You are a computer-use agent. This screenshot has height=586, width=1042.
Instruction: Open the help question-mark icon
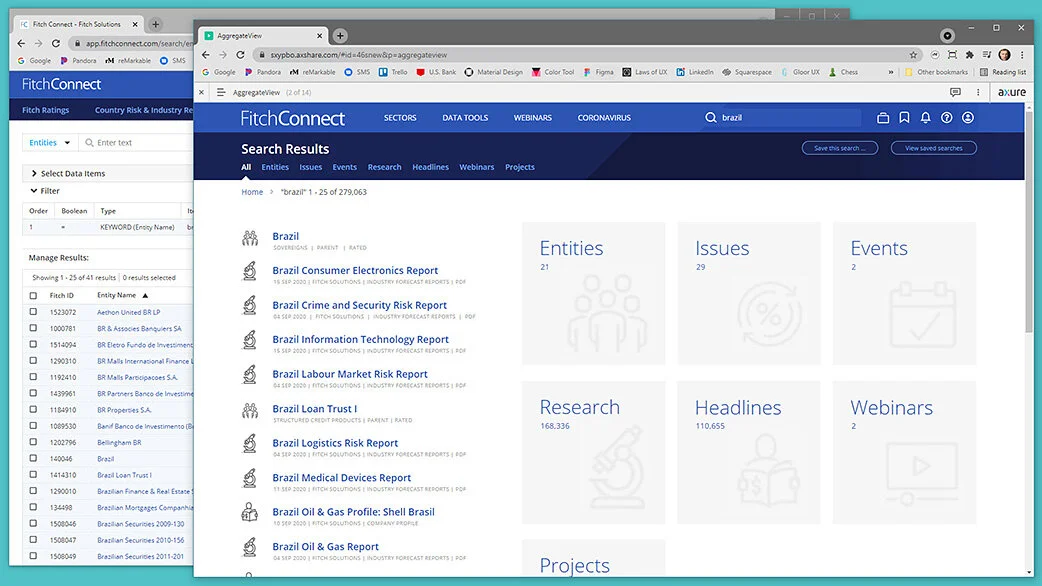946,118
